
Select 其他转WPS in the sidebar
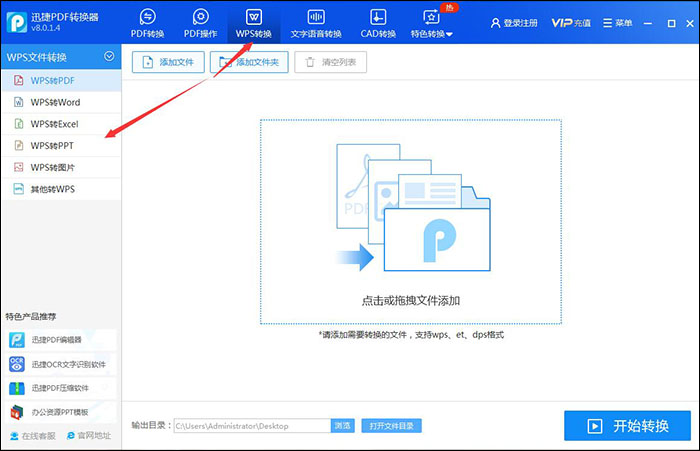(x=61, y=189)
